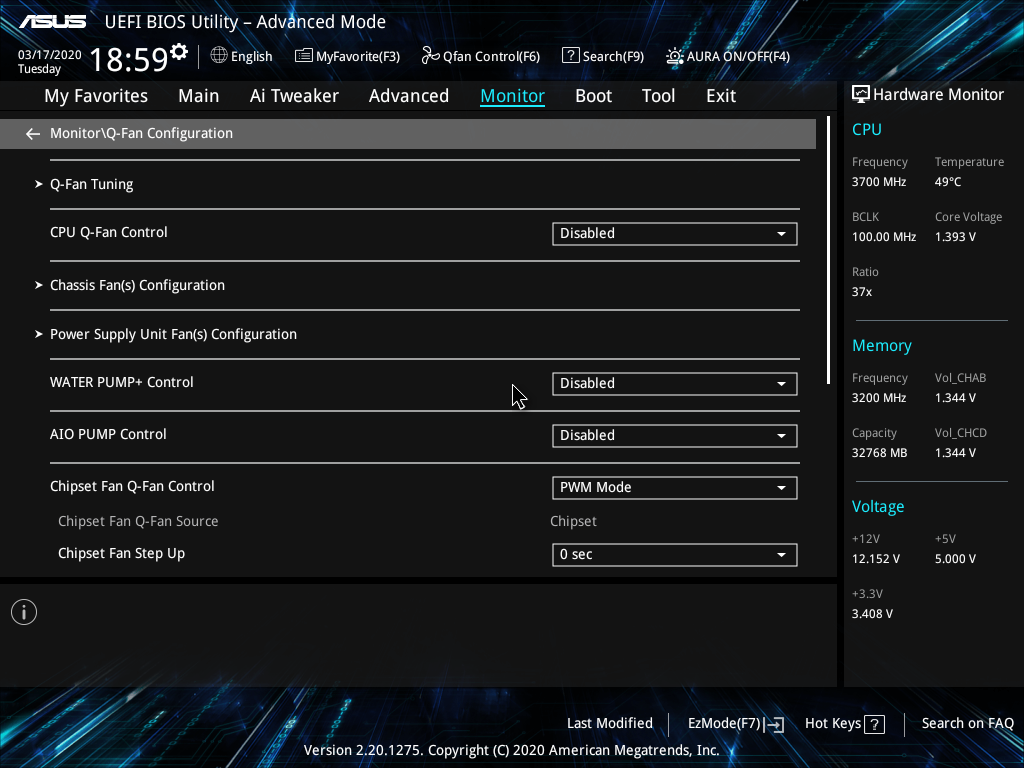Image resolution: width=1024 pixels, height=768 pixels.
Task: Open AIO PUMP Control dropdown
Action: (x=675, y=436)
